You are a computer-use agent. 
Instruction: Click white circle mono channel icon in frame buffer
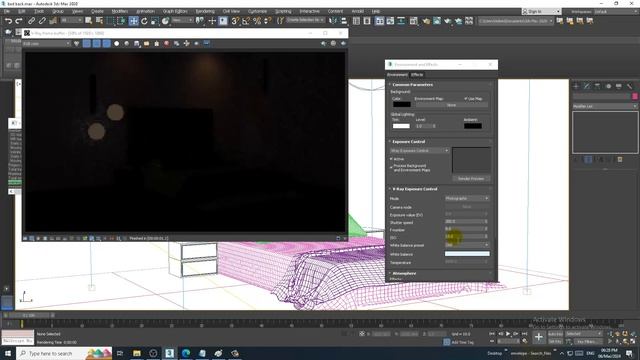116,43
